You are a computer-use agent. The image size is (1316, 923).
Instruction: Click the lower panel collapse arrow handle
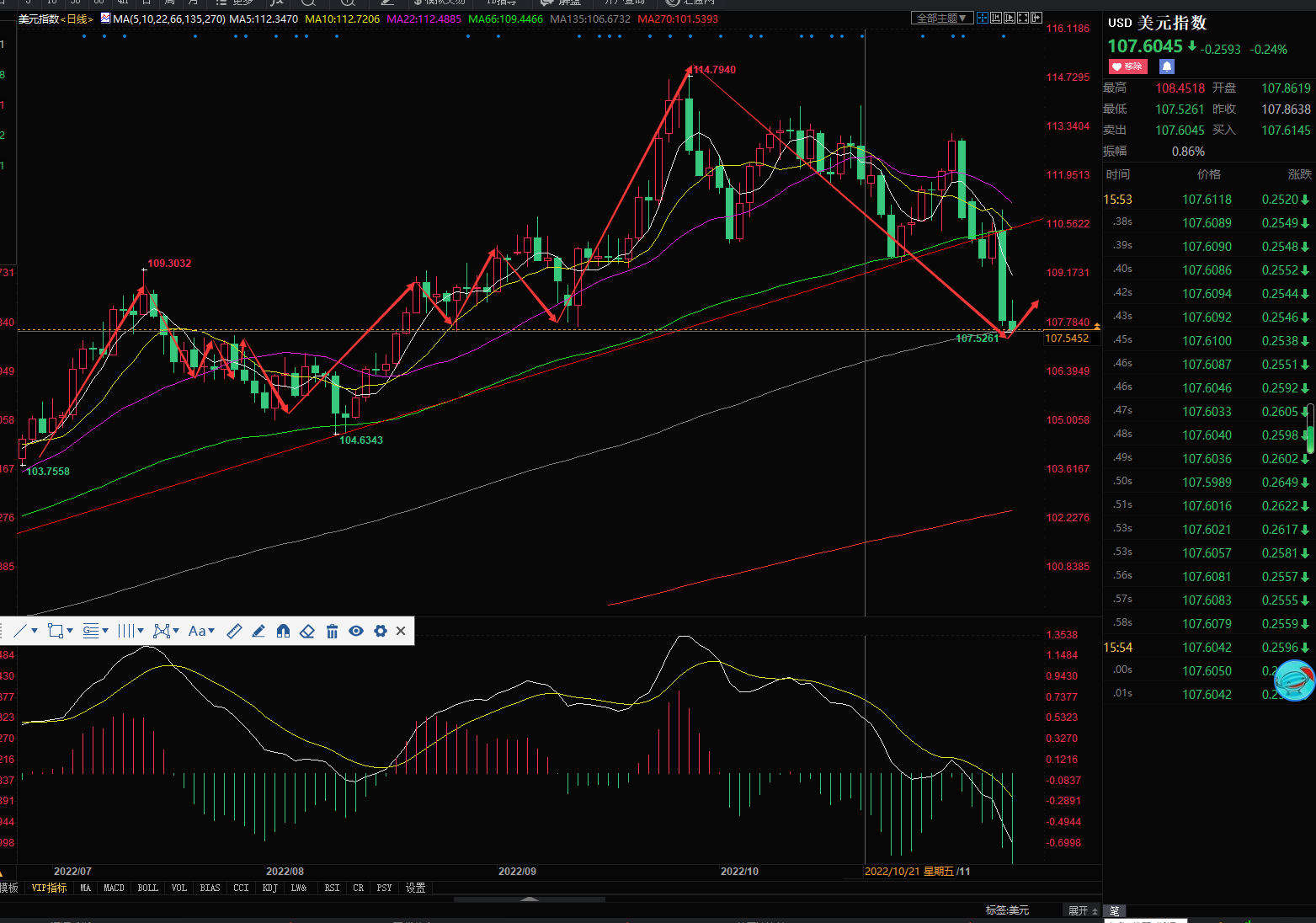pos(530,899)
